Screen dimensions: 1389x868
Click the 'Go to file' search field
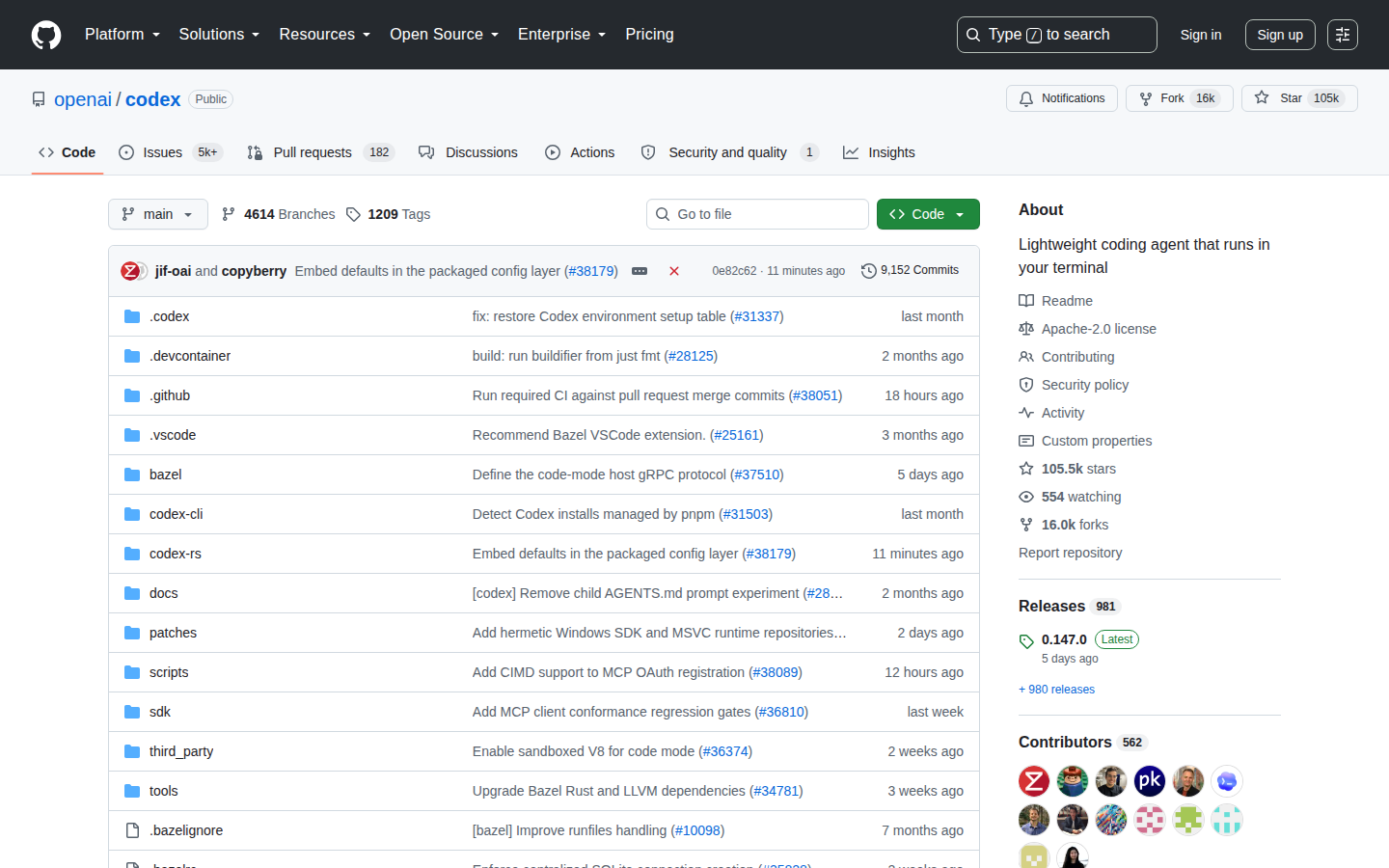pos(757,214)
